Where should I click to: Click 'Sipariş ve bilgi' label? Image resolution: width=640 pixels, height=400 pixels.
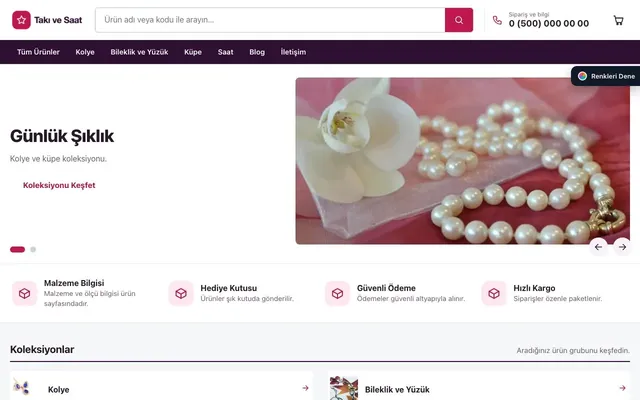529,15
